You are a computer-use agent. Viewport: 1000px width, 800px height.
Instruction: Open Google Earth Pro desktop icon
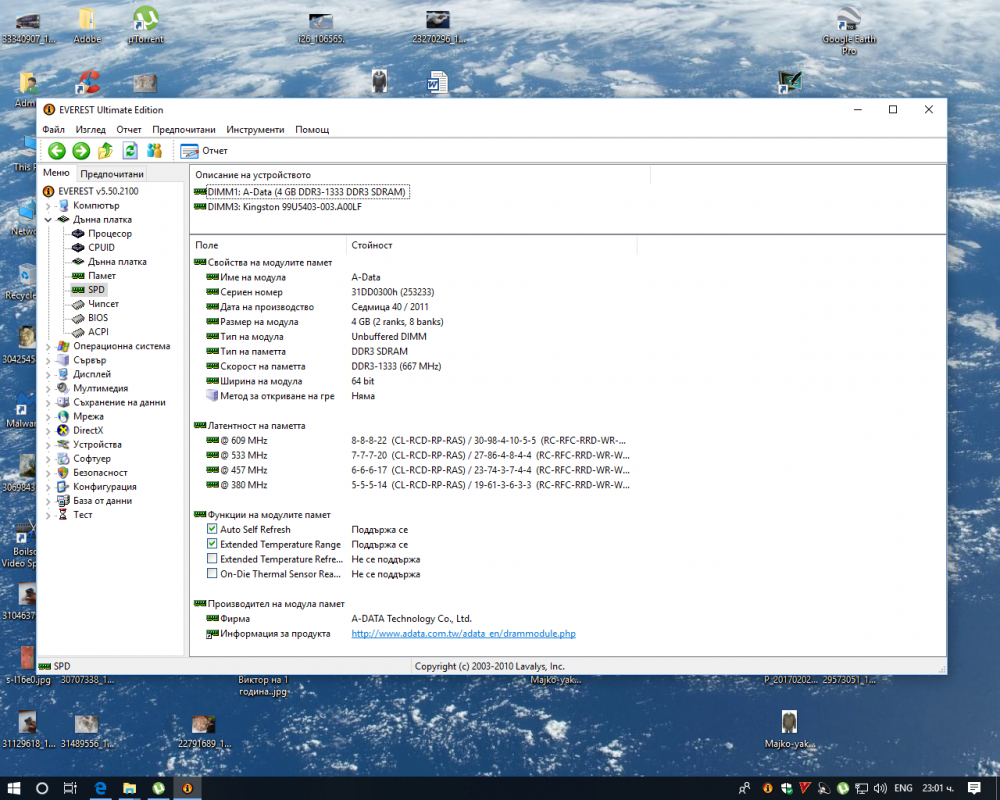849,29
